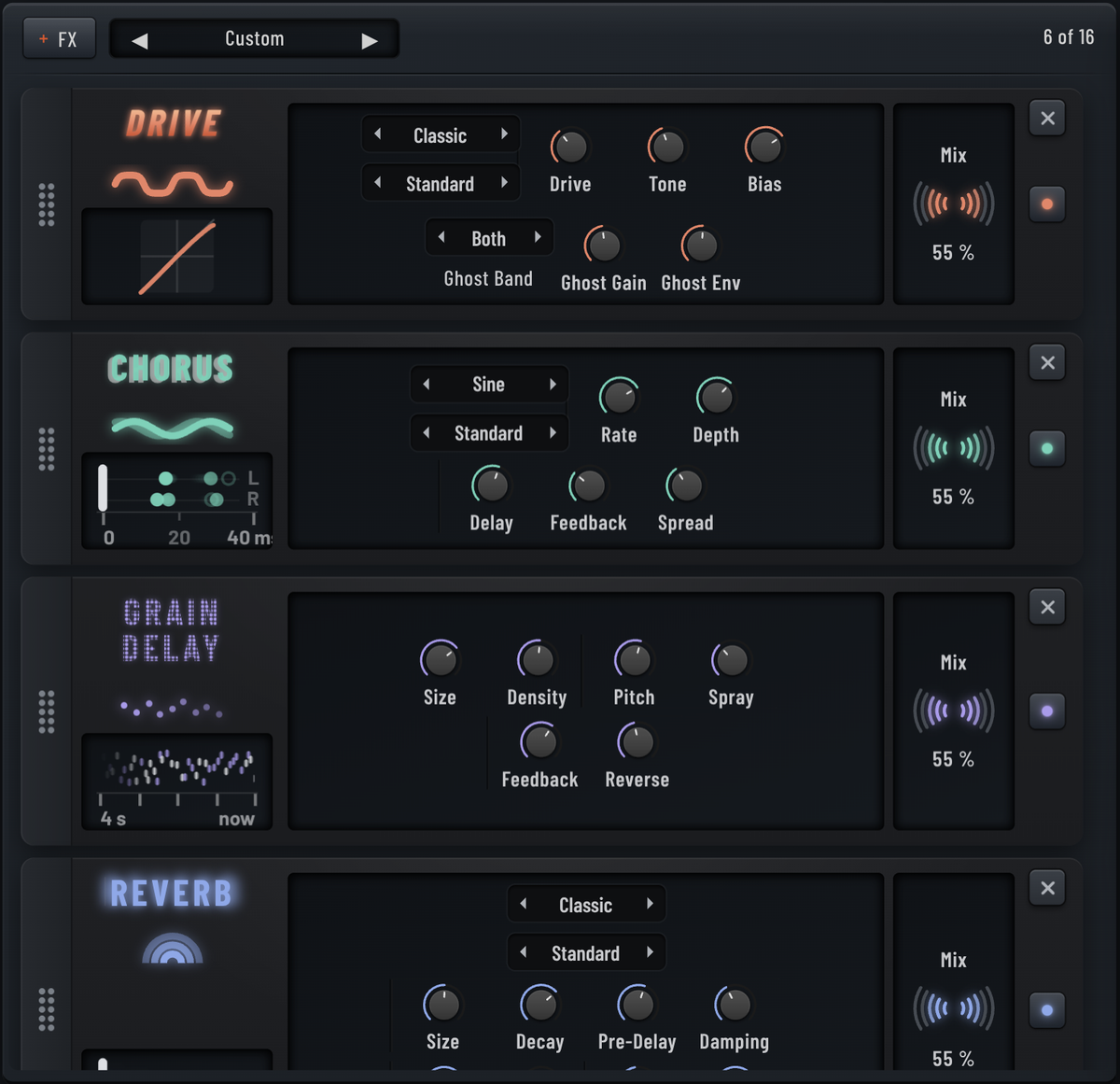Remove the Reverb effect with X
Image resolution: width=1120 pixels, height=1084 pixels.
click(x=1047, y=889)
